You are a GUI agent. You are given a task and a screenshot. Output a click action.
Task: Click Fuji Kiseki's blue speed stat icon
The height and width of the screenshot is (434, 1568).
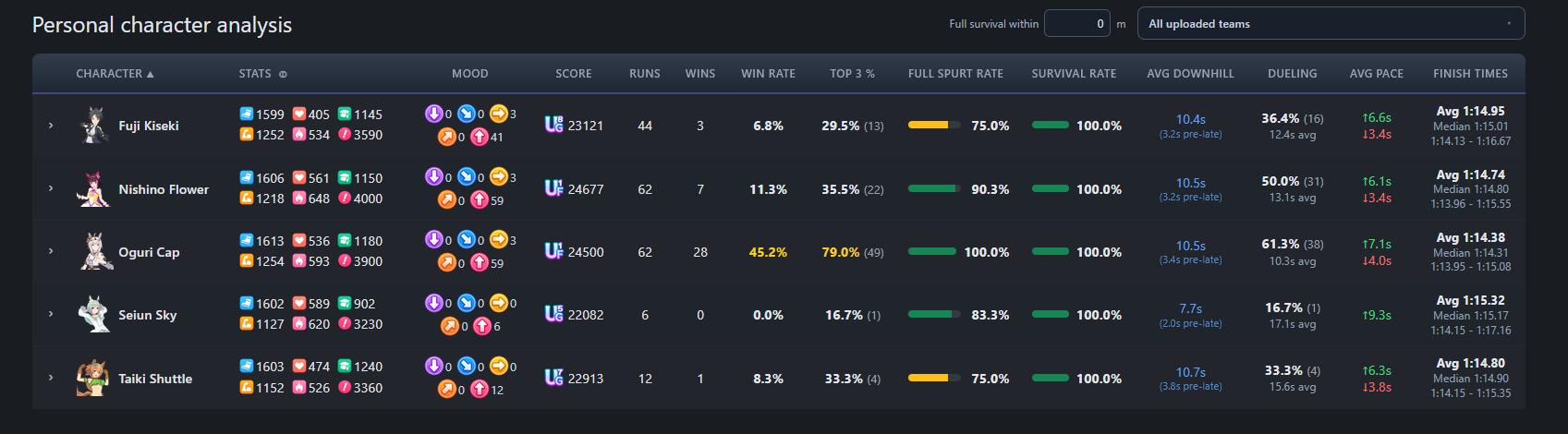[x=247, y=114]
